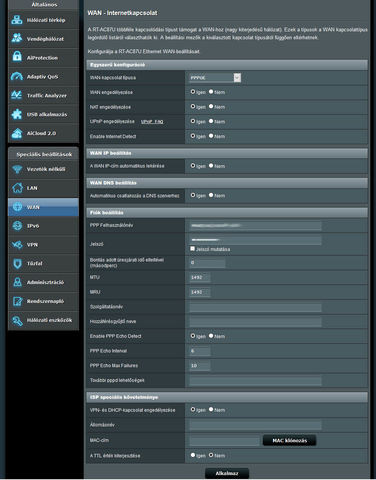Viewport: 376px width, 480px height.
Task: Click the Adminisztráció person icon
Action: (x=17, y=282)
